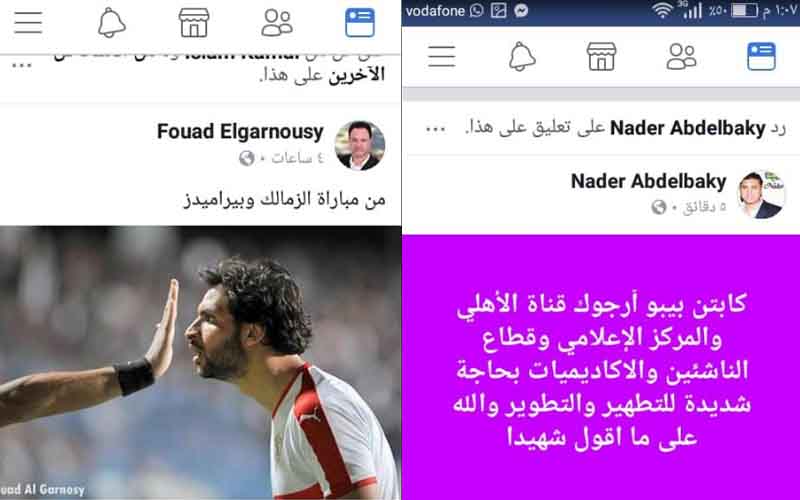Click bold Nader Abdelbaky in reply header

click(x=688, y=128)
